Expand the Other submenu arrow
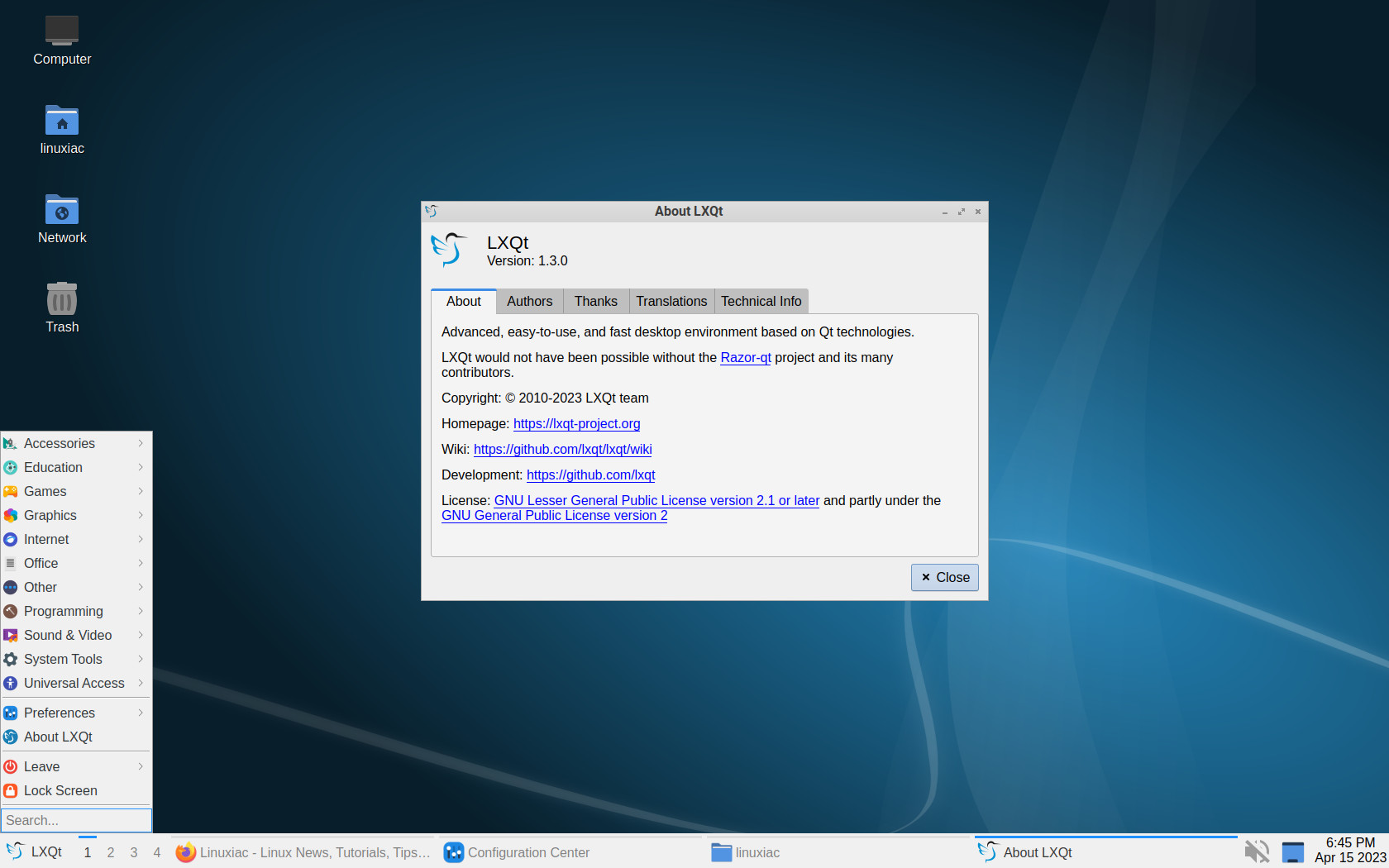 141,588
